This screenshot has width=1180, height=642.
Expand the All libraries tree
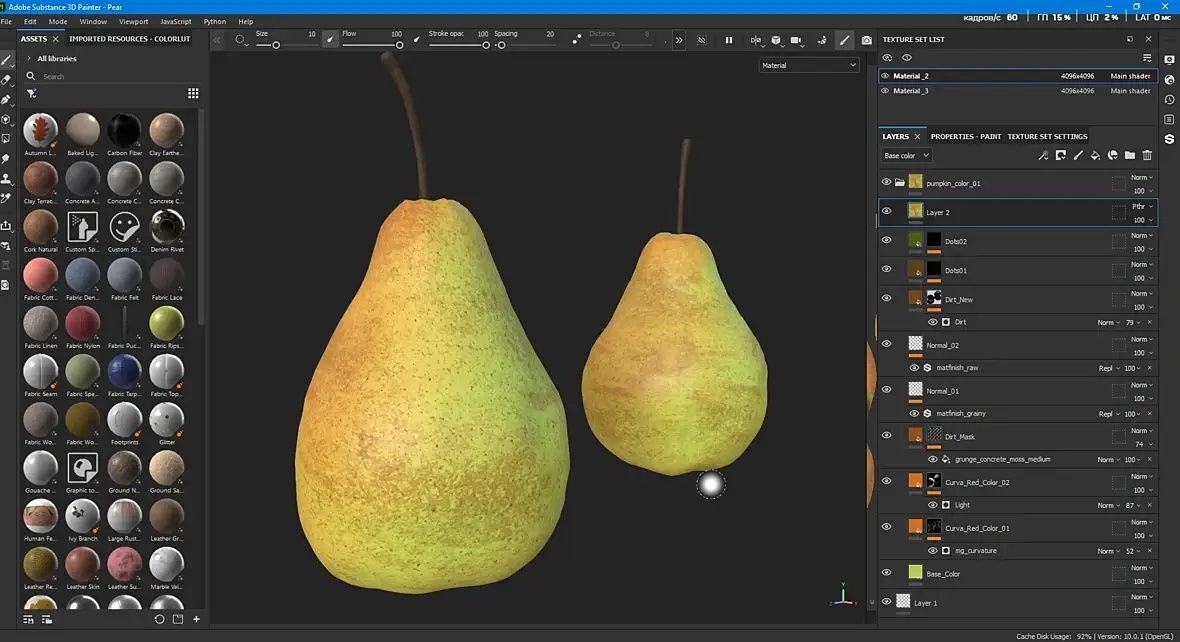click(x=28, y=59)
